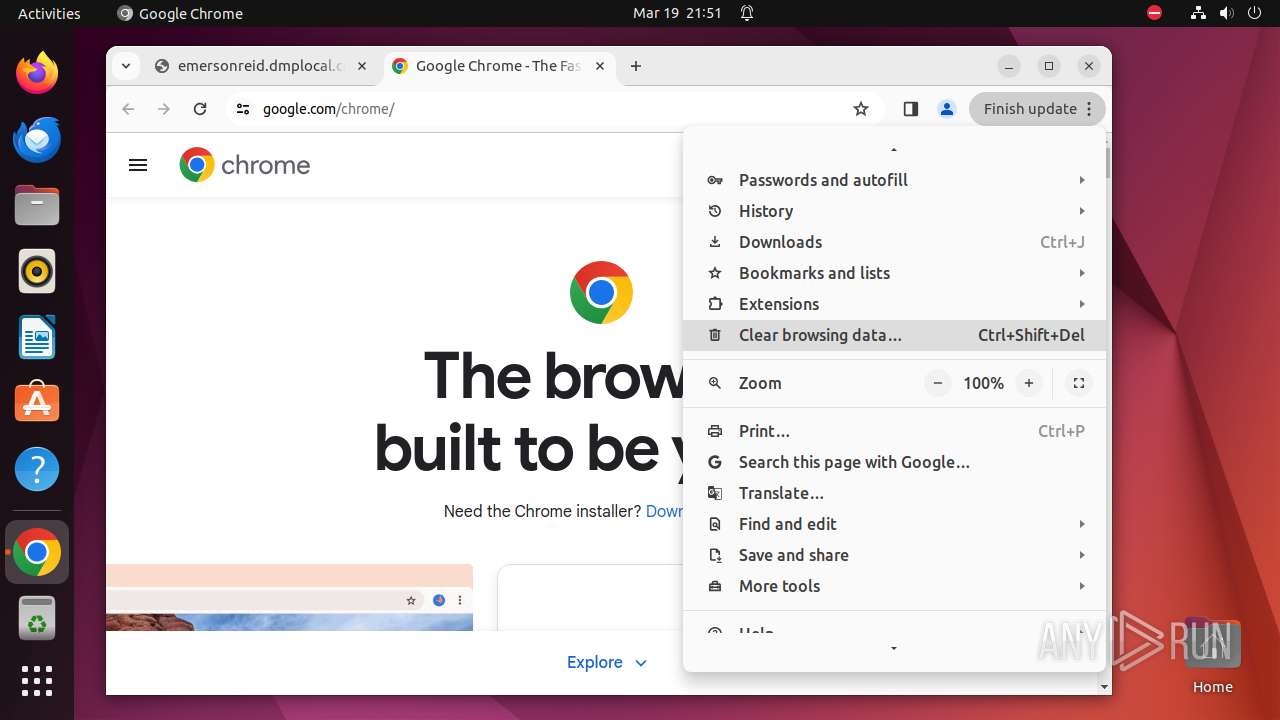Click the Chrome logo in the page header
The height and width of the screenshot is (720, 1280).
pyautogui.click(x=245, y=165)
